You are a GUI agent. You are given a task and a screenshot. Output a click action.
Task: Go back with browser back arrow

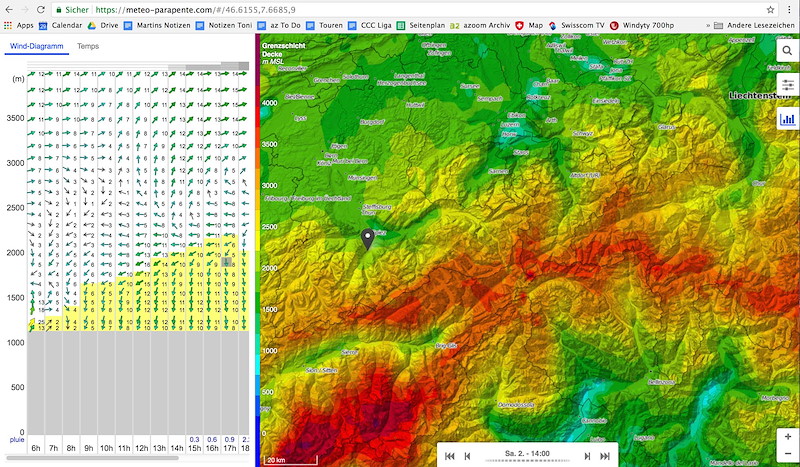pos(9,10)
